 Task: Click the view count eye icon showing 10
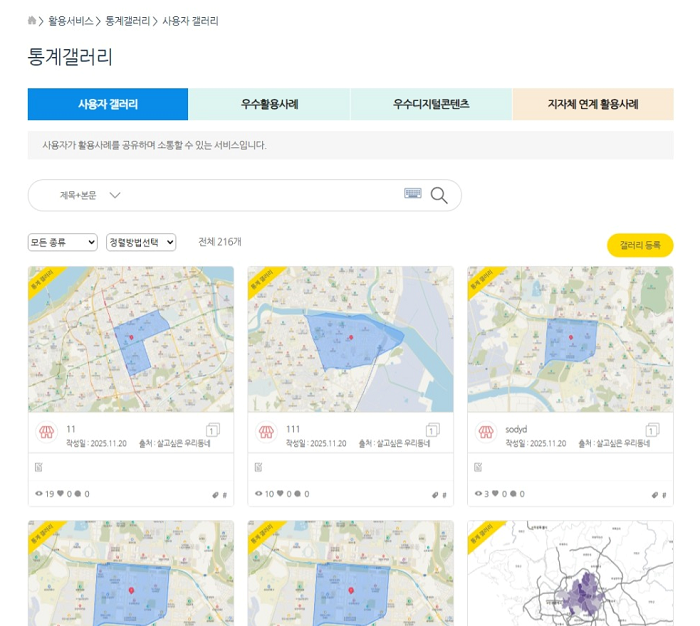(x=258, y=493)
